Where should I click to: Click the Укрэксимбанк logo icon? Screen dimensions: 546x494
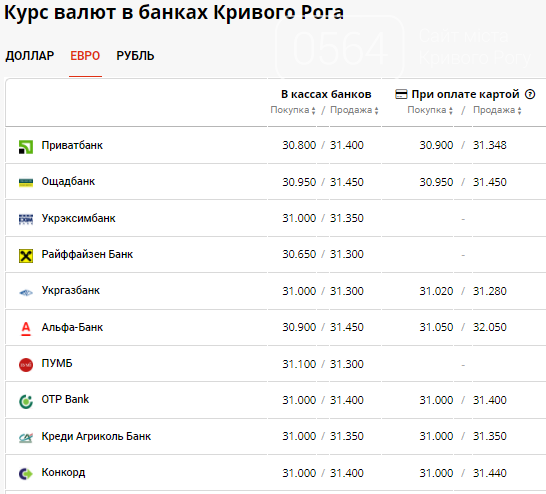point(26,219)
